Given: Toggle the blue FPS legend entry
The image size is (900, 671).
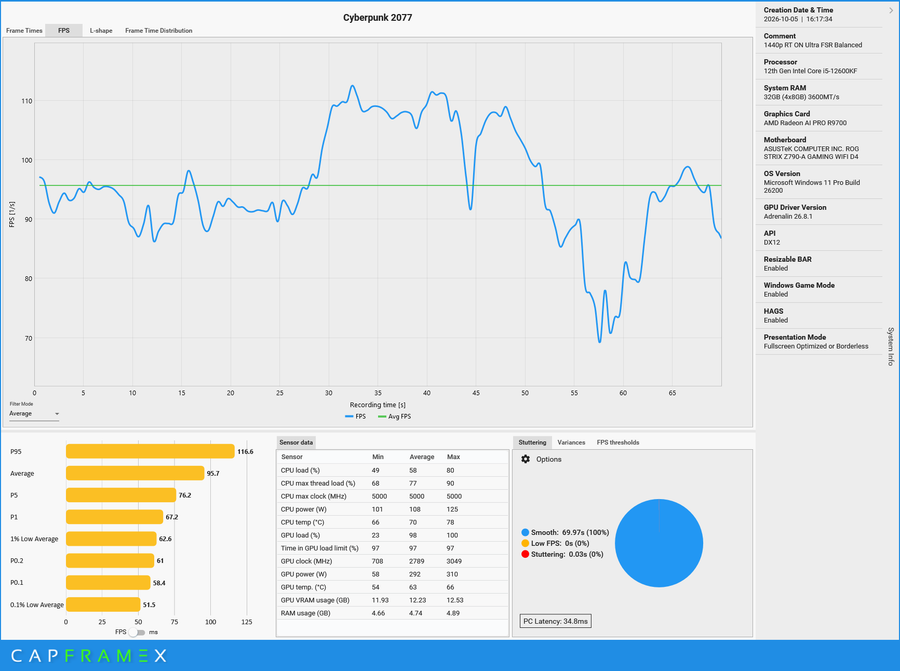Looking at the screenshot, I should 355,417.
